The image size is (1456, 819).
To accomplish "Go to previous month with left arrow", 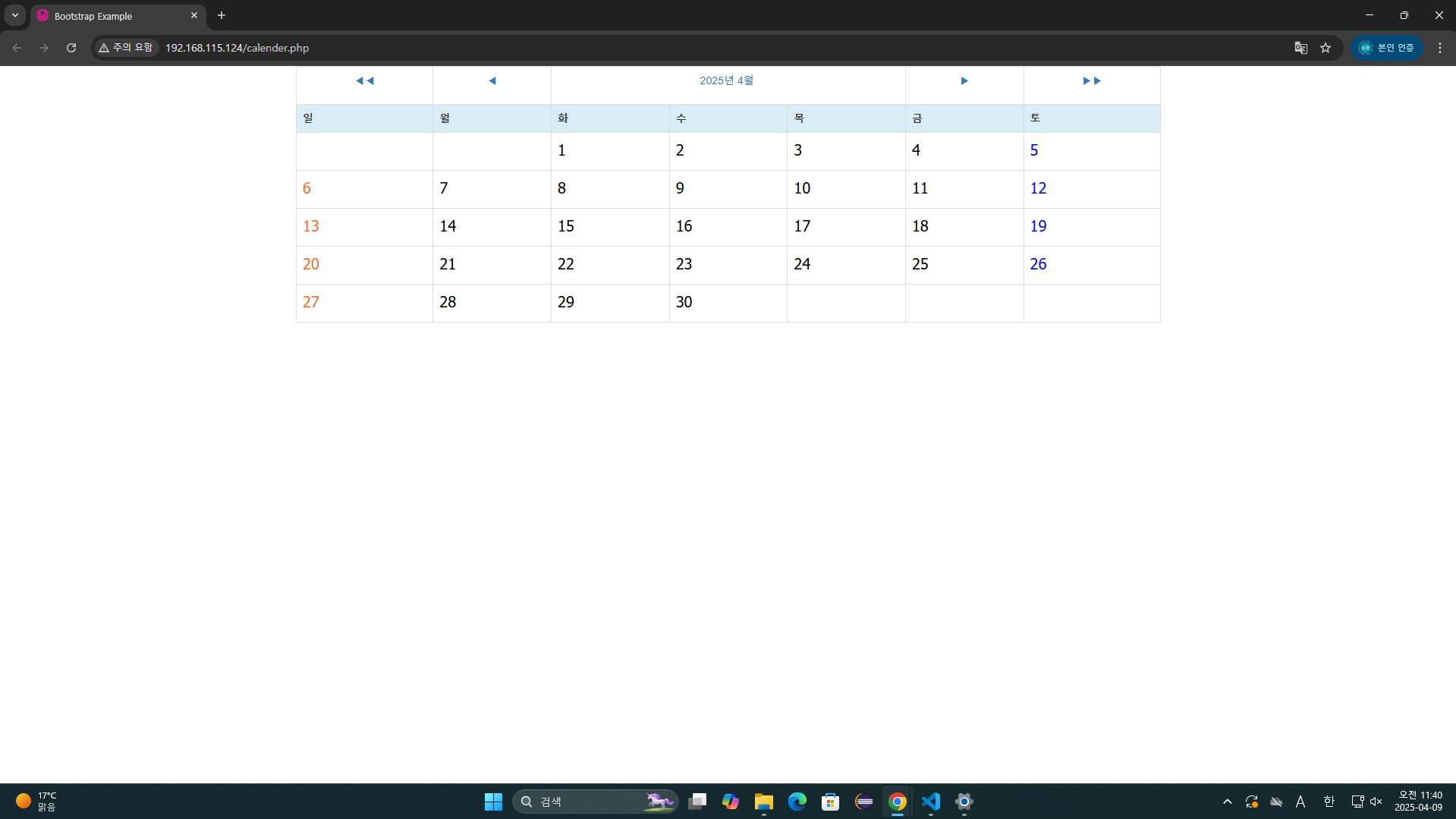I will 492,80.
